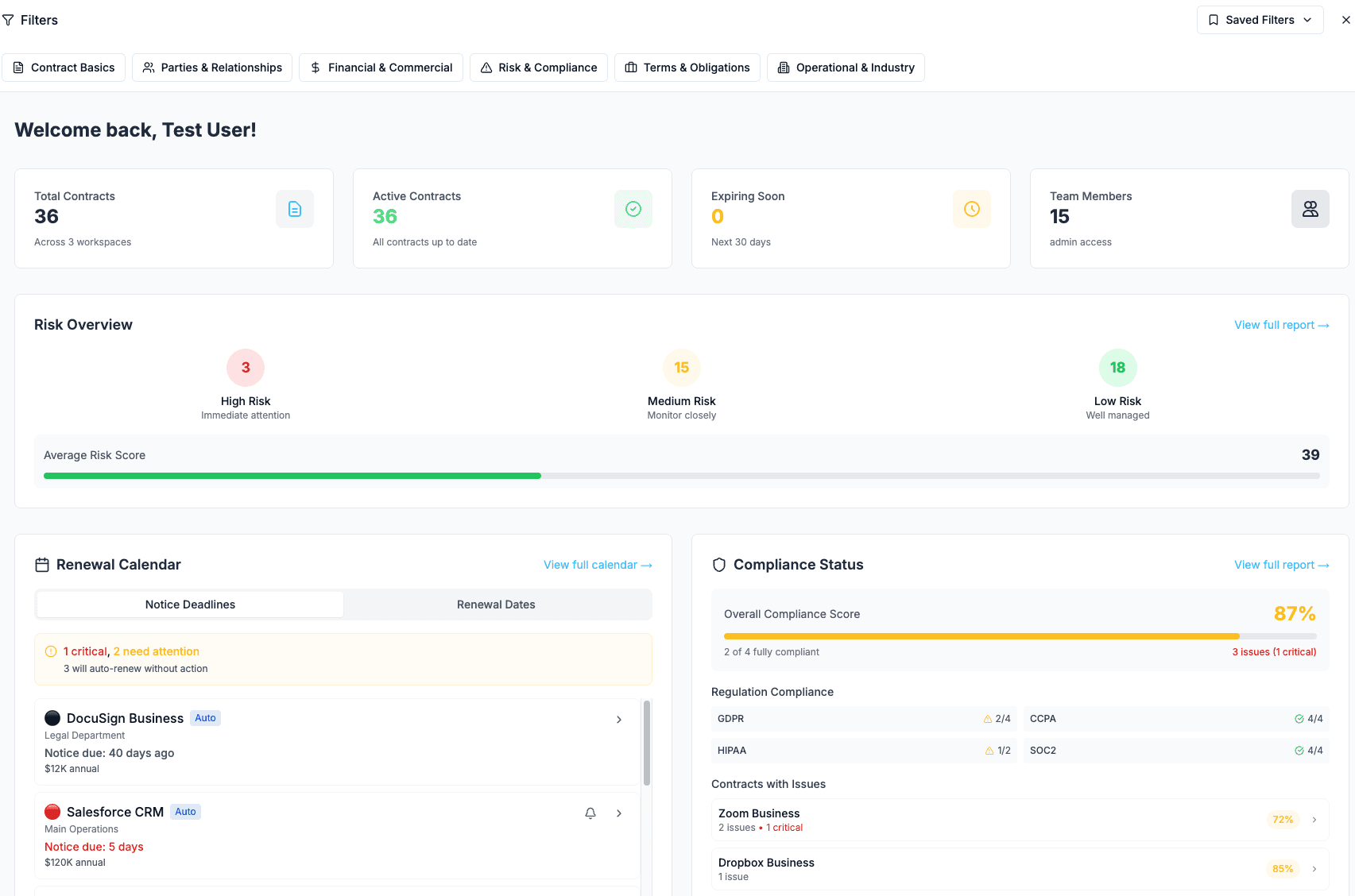Click the GDPR compliance warning badge
The height and width of the screenshot is (896, 1355).
[997, 718]
